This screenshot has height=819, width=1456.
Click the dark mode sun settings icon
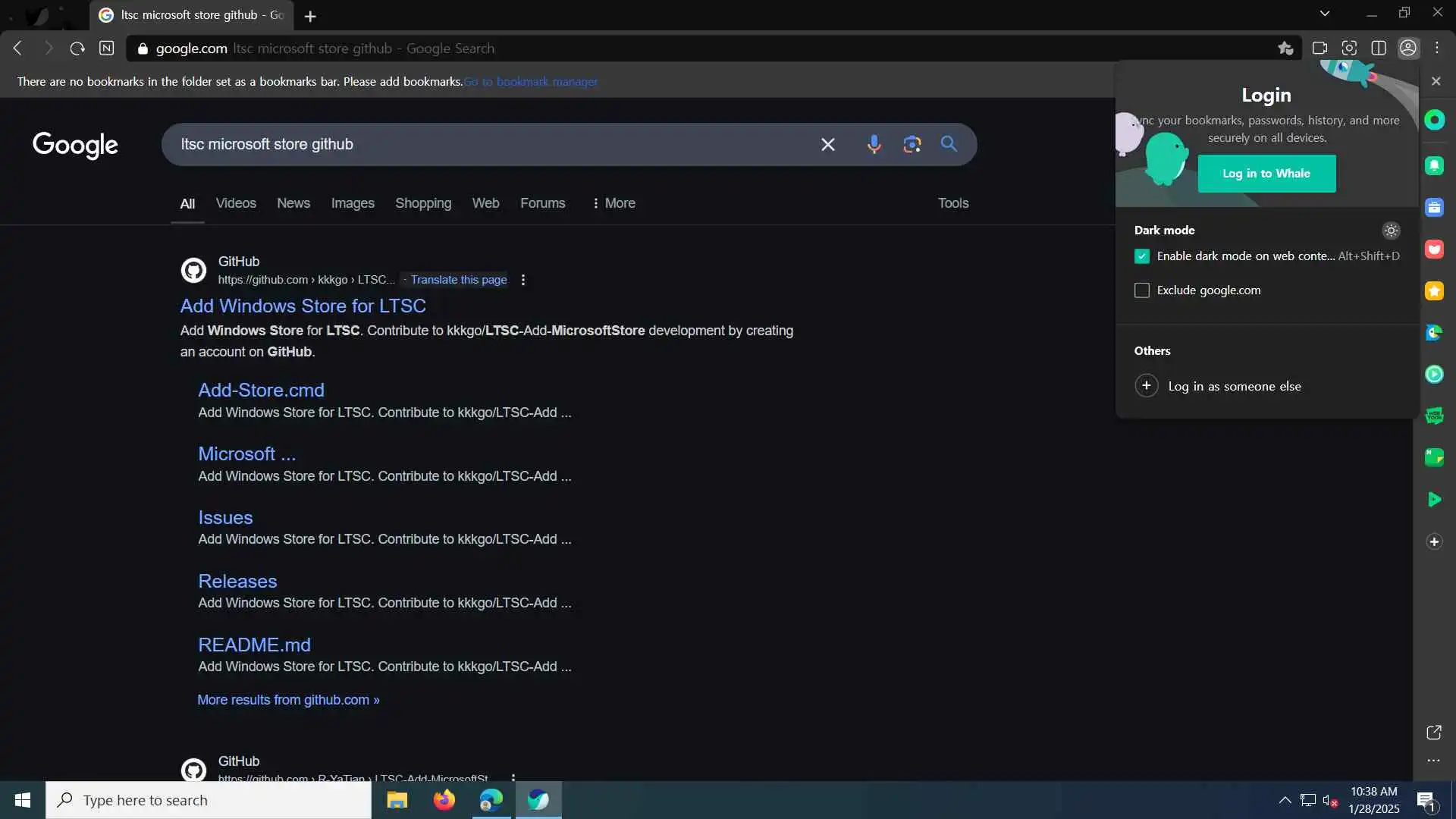coord(1391,231)
